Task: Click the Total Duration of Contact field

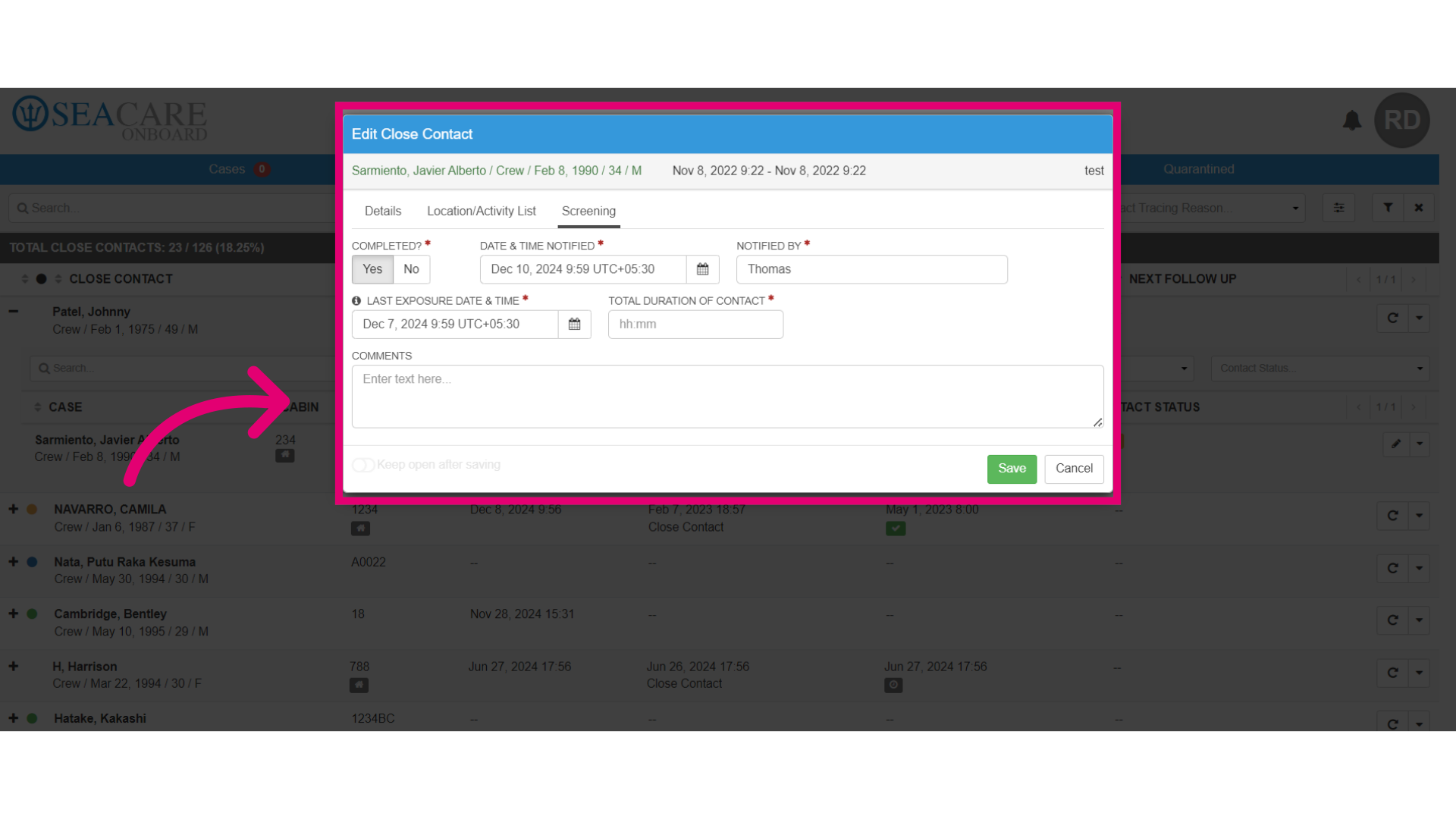Action: tap(695, 325)
